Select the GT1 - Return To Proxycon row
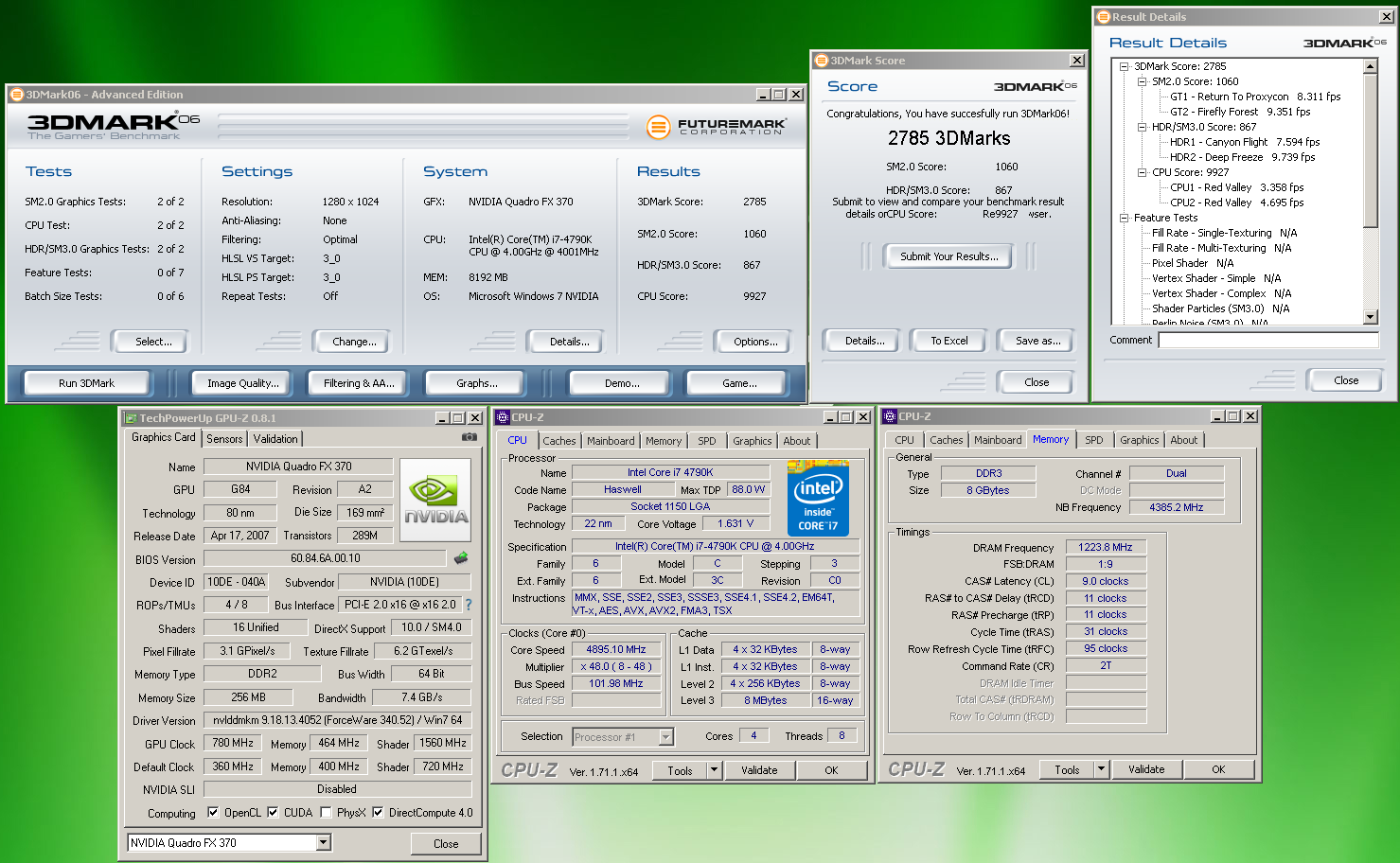Image resolution: width=1400 pixels, height=863 pixels. click(1255, 97)
